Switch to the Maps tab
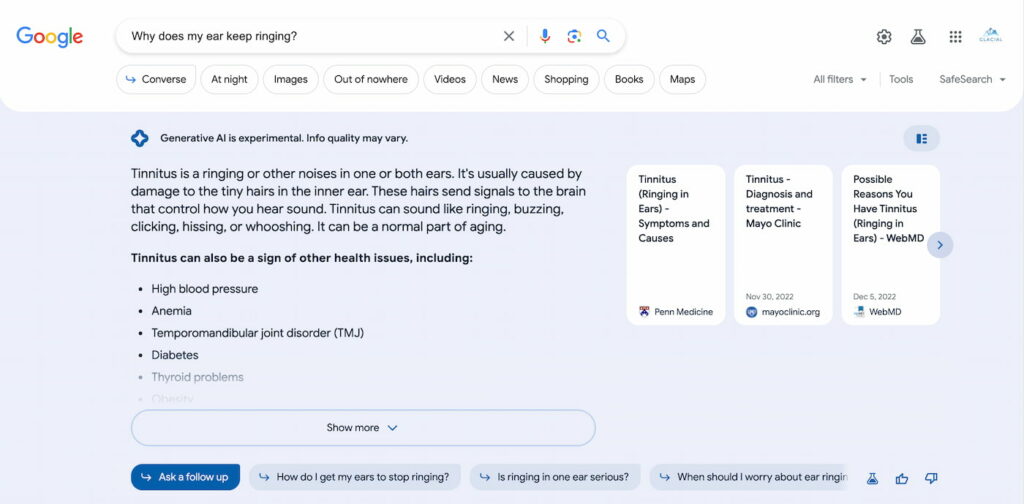 682,80
